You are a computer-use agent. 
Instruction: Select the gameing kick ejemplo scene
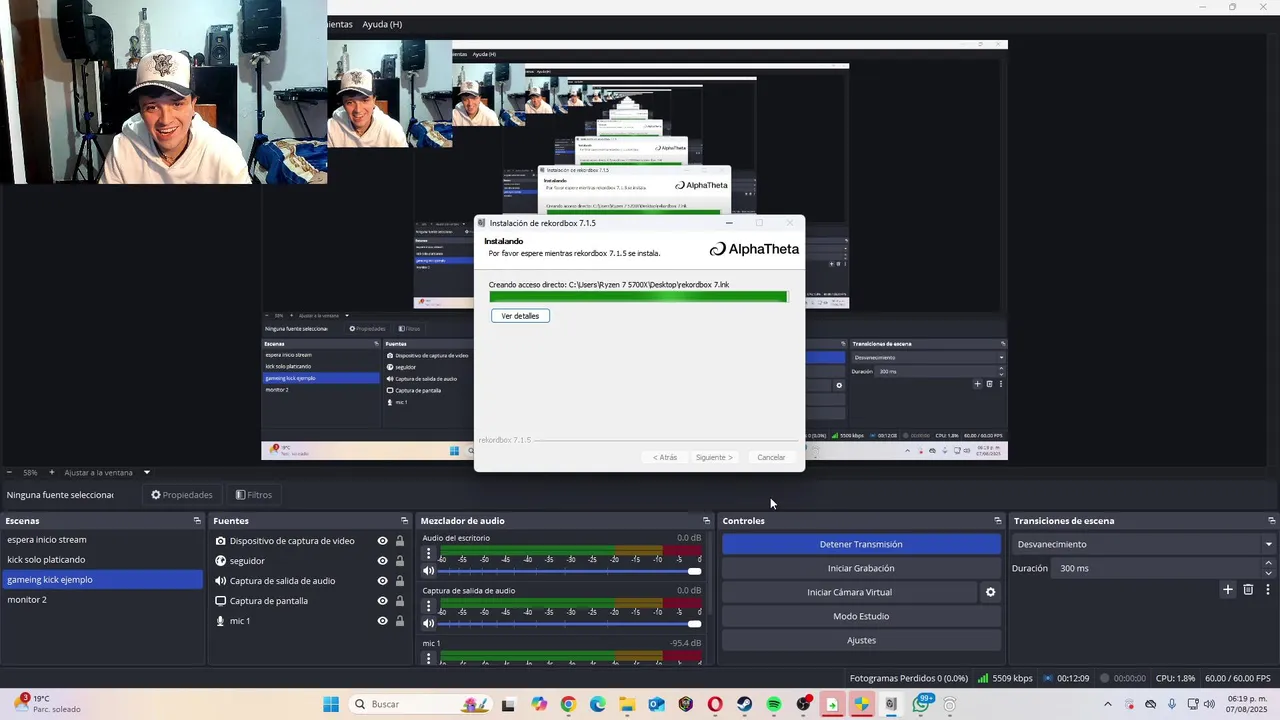click(x=102, y=580)
